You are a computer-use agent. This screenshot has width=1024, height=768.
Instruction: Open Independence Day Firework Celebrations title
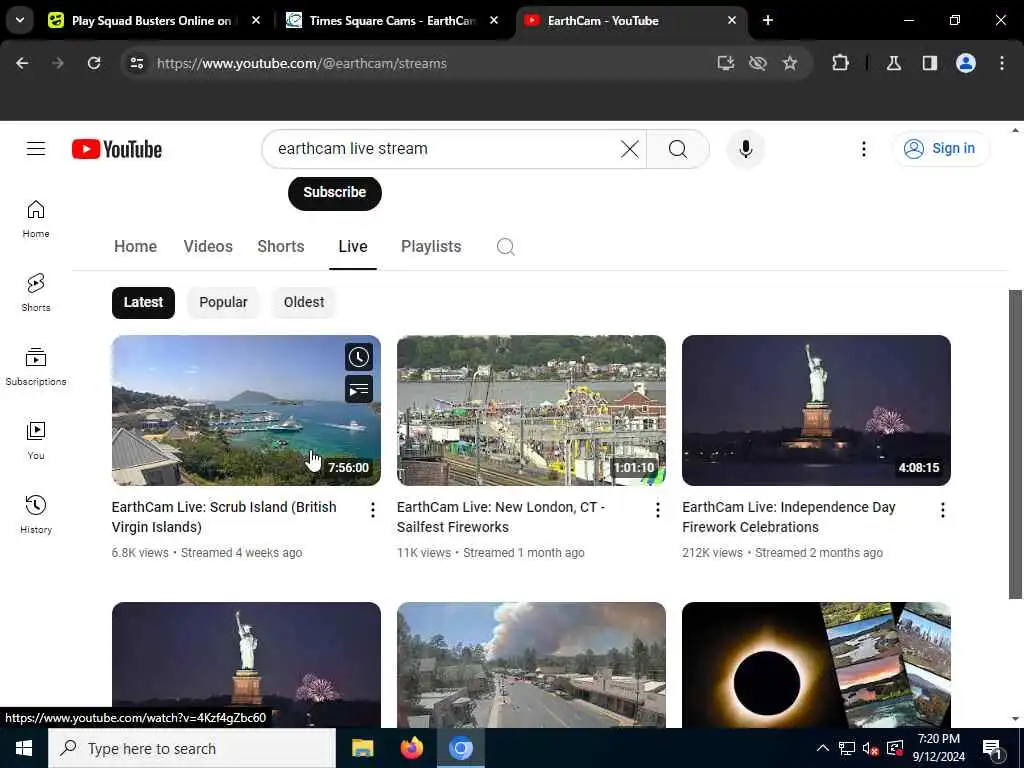788,517
